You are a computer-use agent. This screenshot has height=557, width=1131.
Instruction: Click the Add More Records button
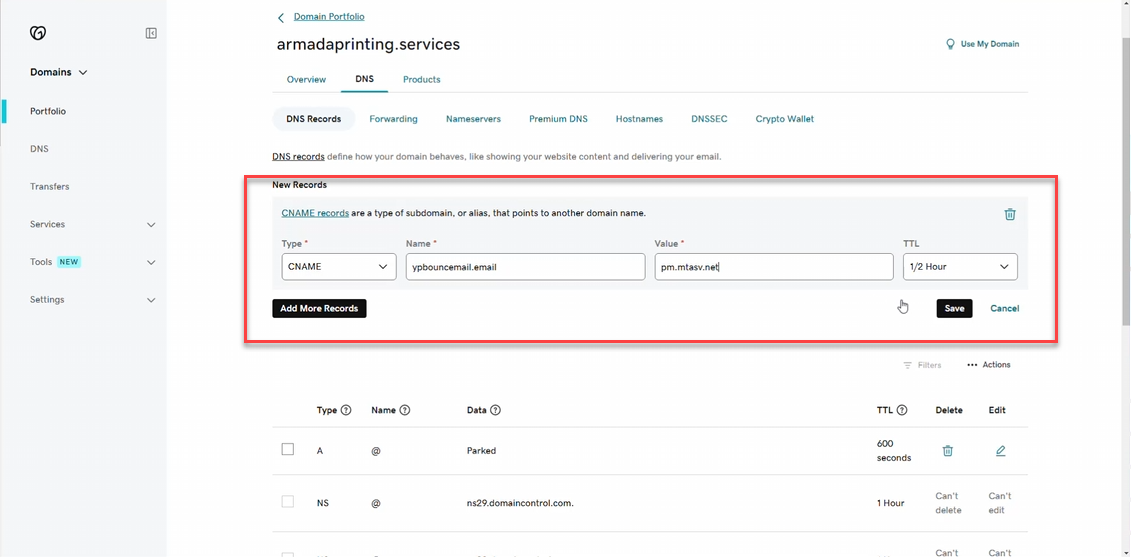click(x=319, y=308)
